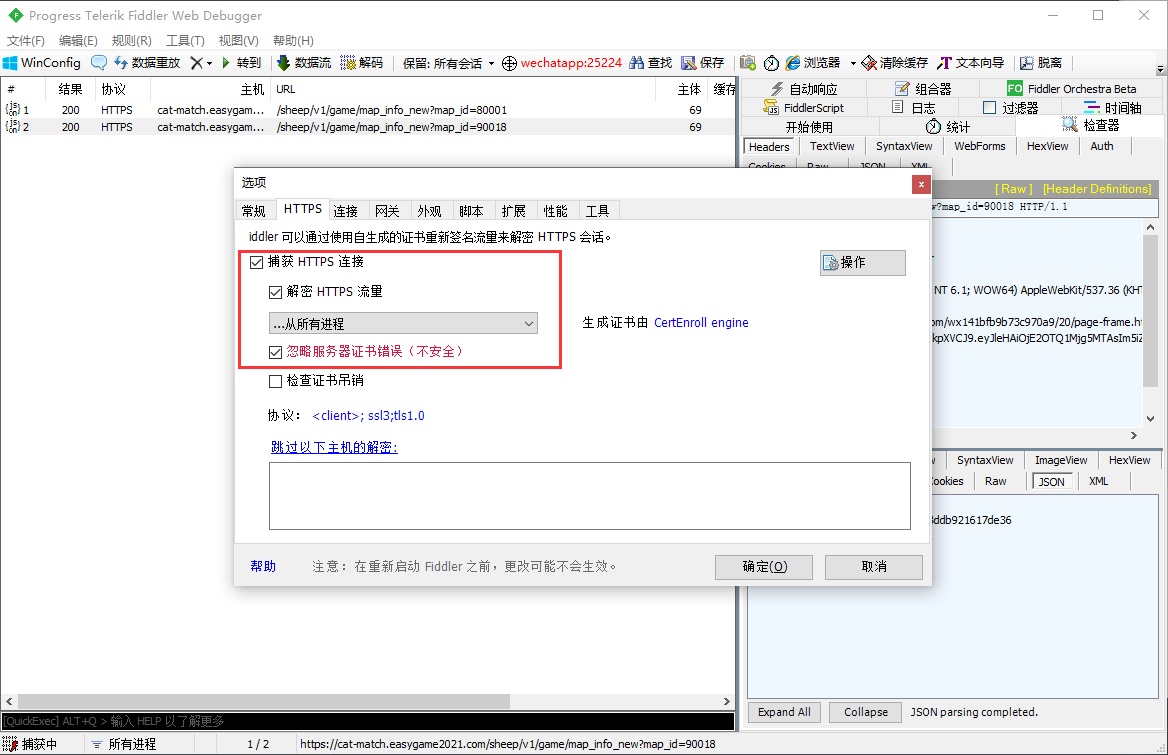Image resolution: width=1168 pixels, height=755 pixels.
Task: Open the 自动响应 lightning tab
Action: (x=804, y=89)
